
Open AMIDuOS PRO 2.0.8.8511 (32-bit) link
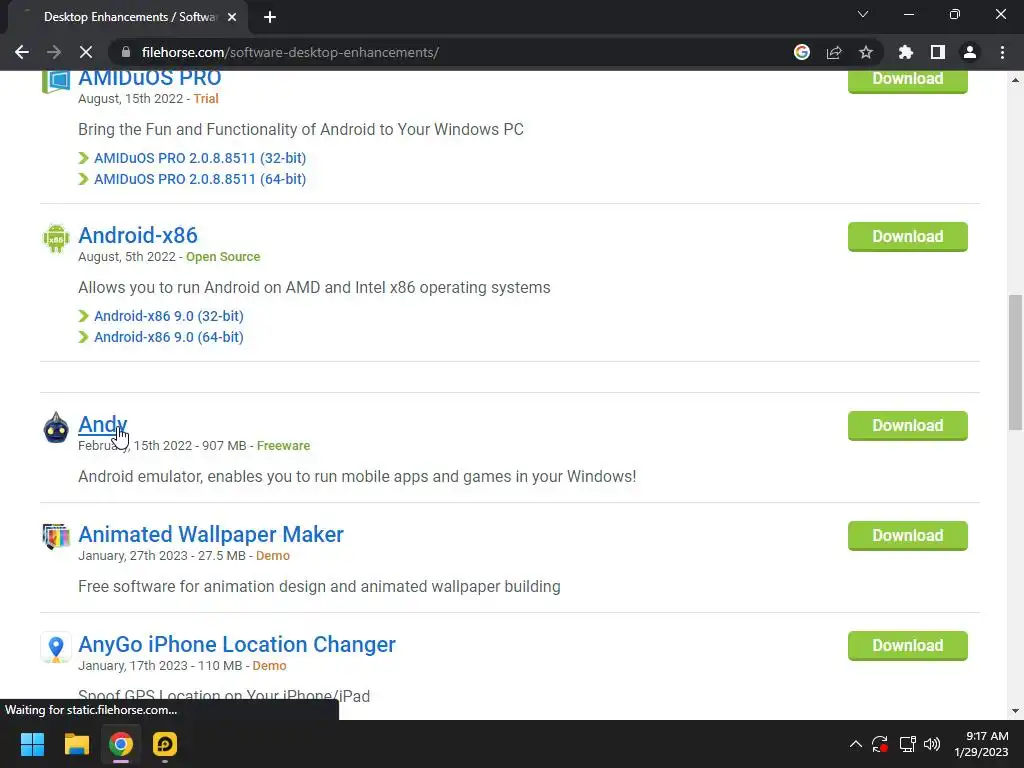point(200,158)
